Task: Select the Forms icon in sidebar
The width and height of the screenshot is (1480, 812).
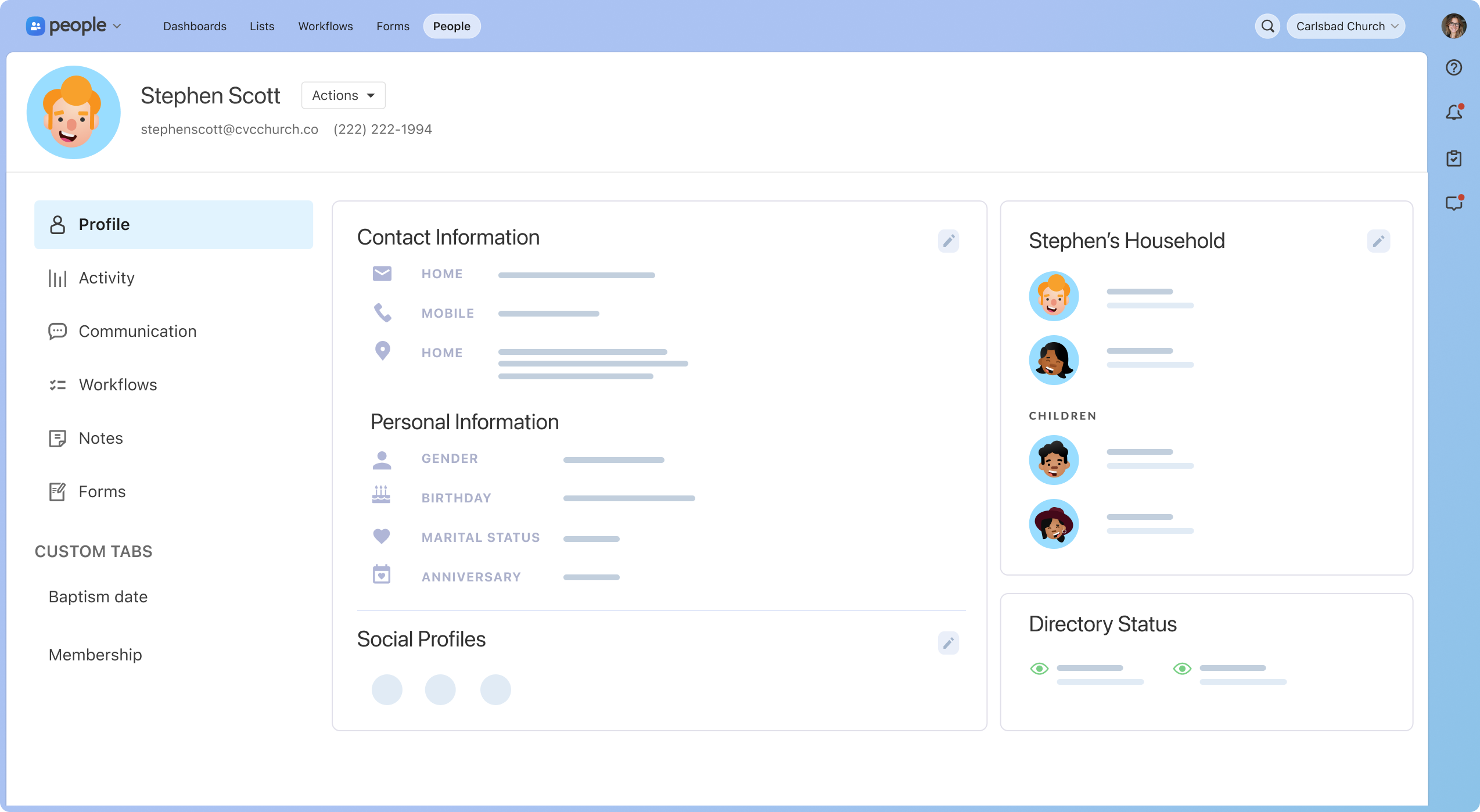Action: click(57, 491)
